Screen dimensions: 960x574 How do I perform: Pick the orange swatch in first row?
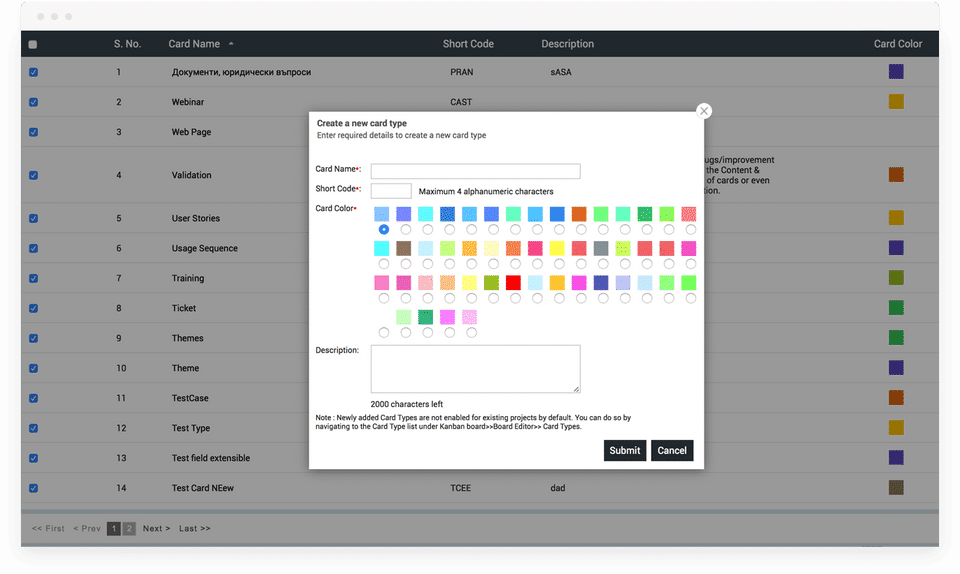point(579,214)
